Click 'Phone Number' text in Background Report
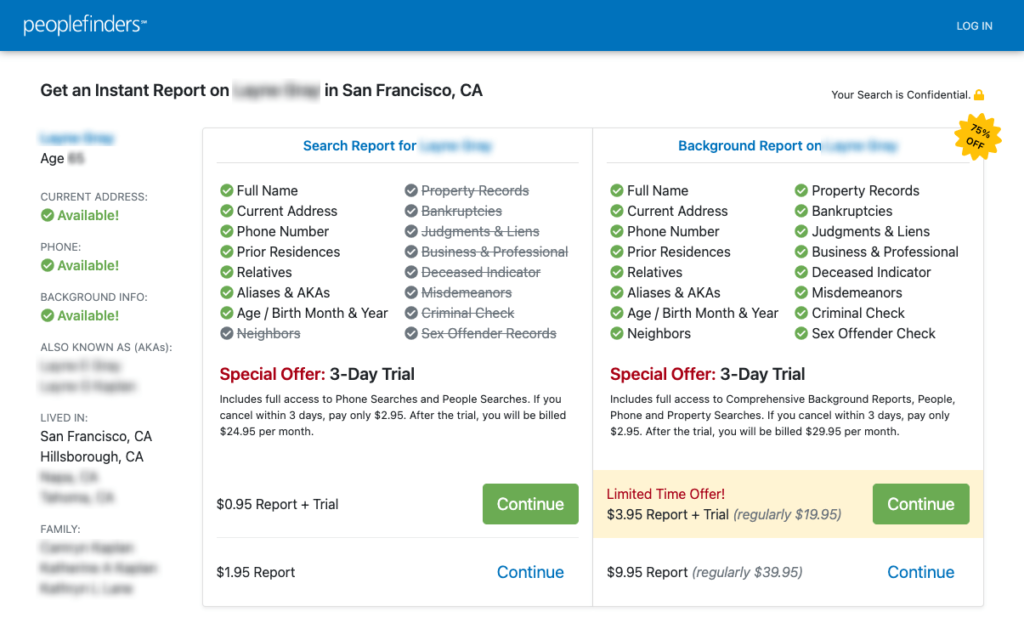 point(673,231)
